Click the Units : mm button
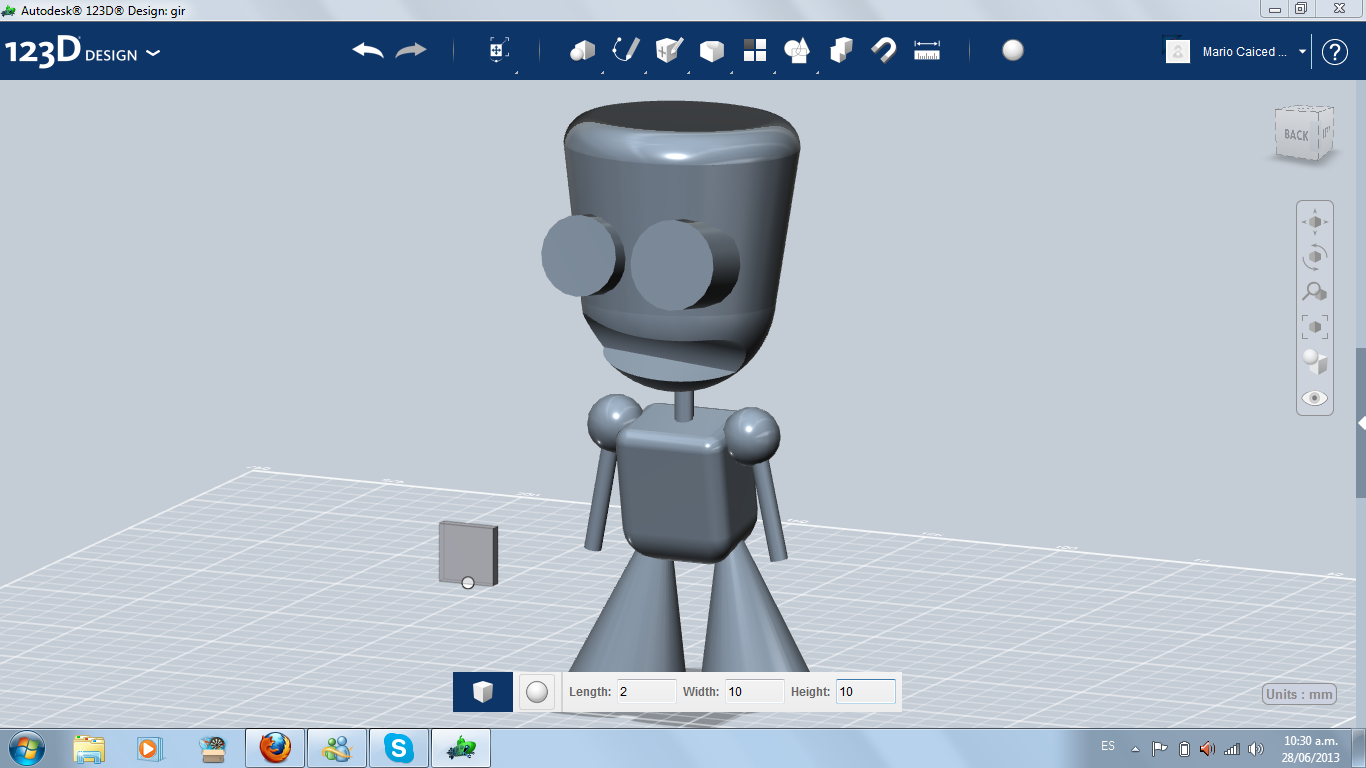1366x768 pixels. coord(1300,695)
